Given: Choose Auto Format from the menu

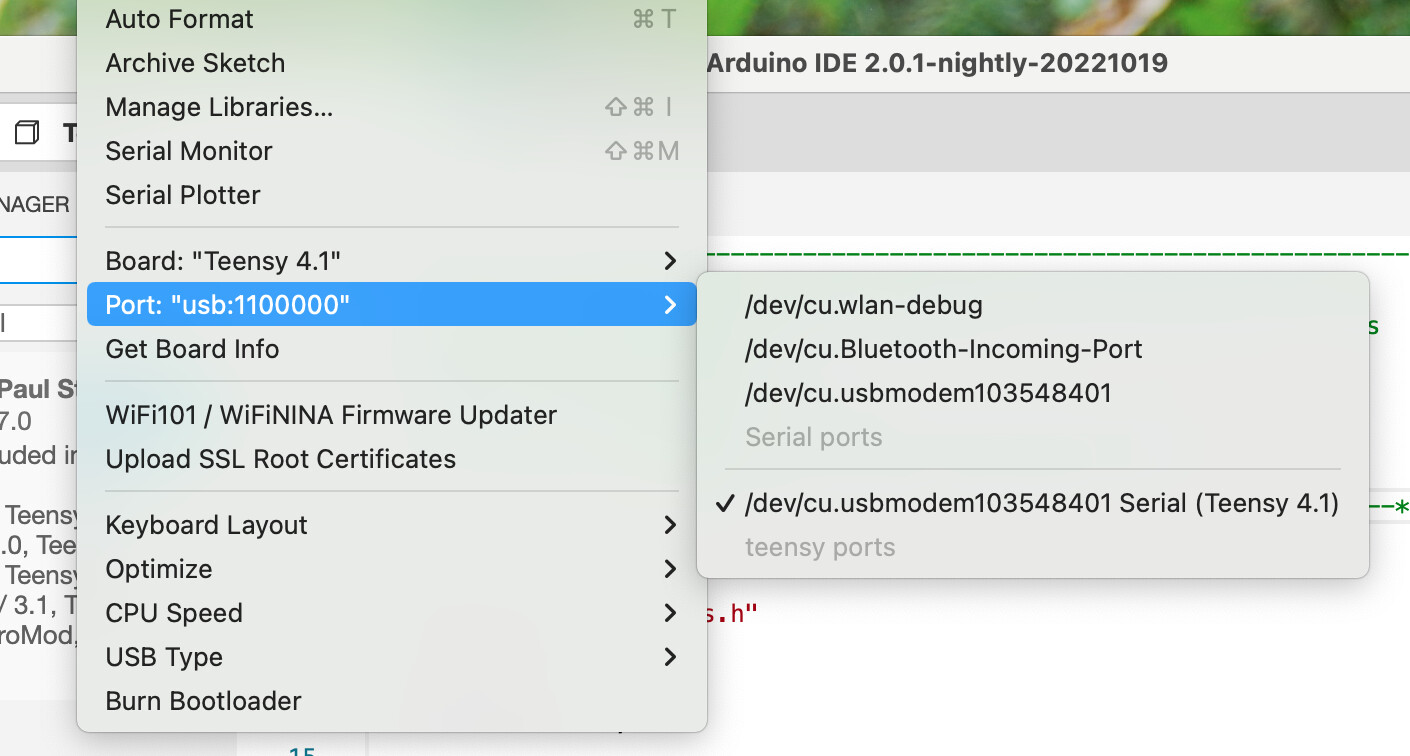Looking at the screenshot, I should pyautogui.click(x=180, y=19).
